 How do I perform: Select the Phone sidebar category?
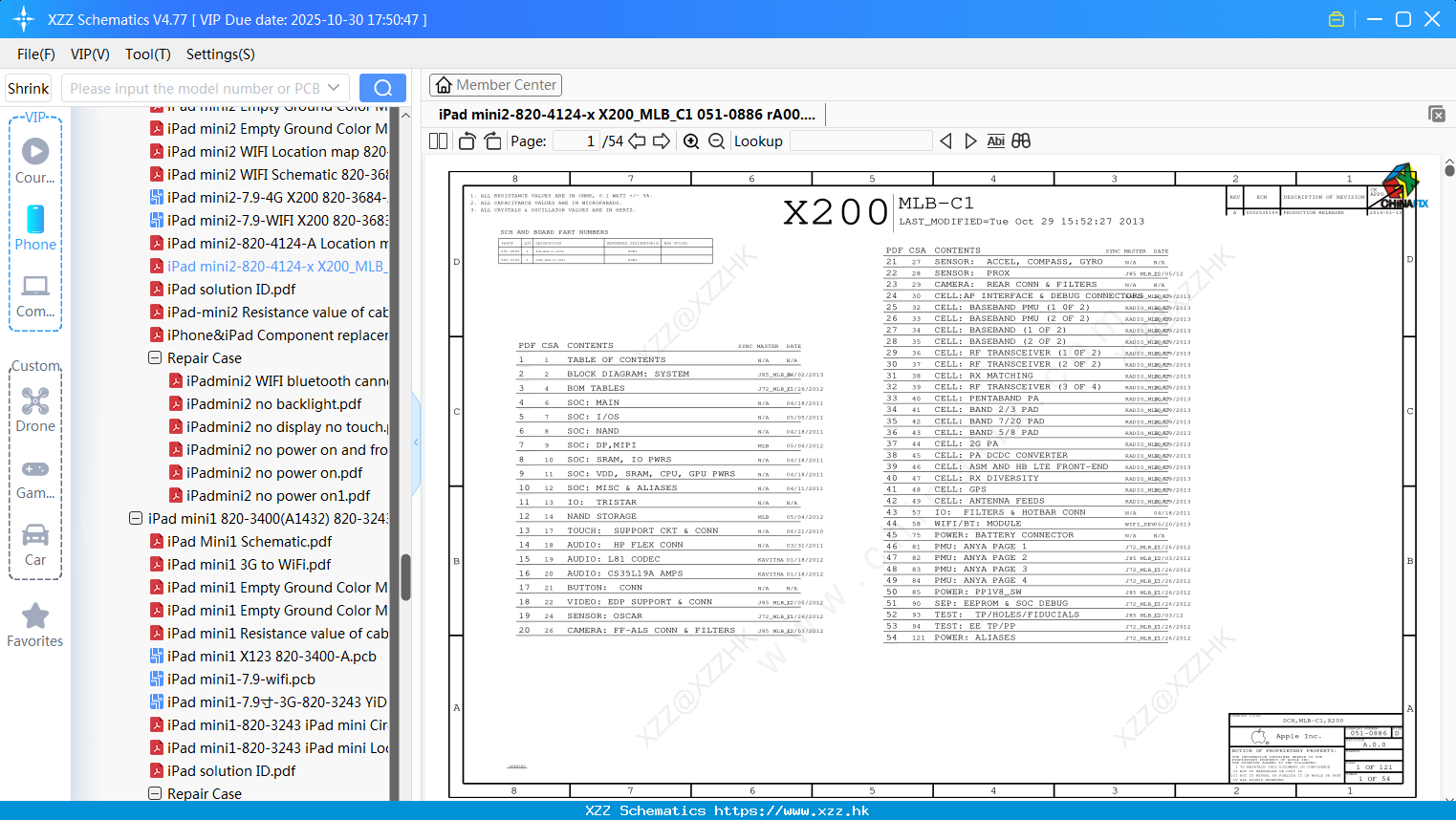click(x=35, y=228)
